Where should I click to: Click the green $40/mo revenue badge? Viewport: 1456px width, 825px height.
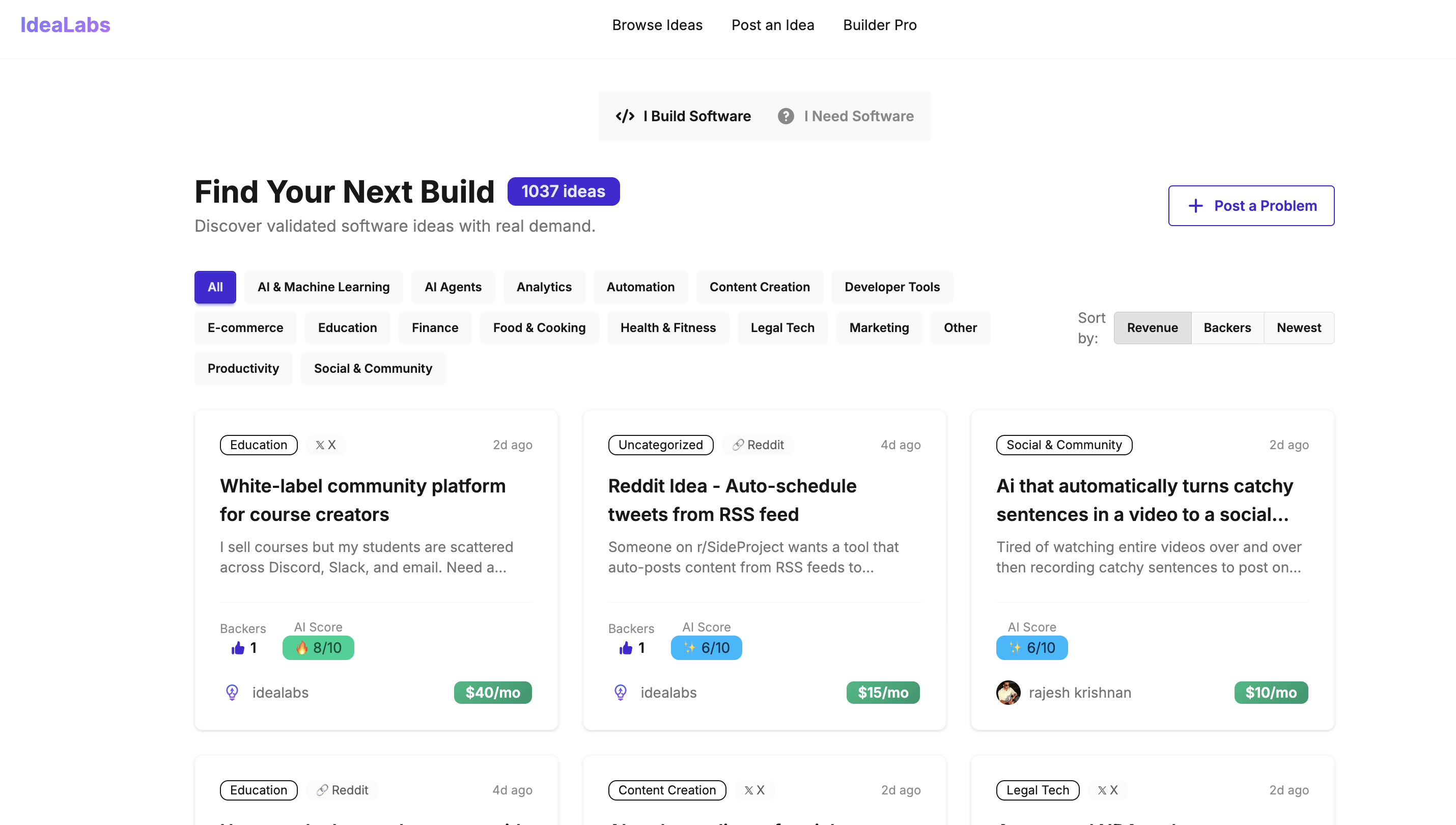click(x=492, y=692)
